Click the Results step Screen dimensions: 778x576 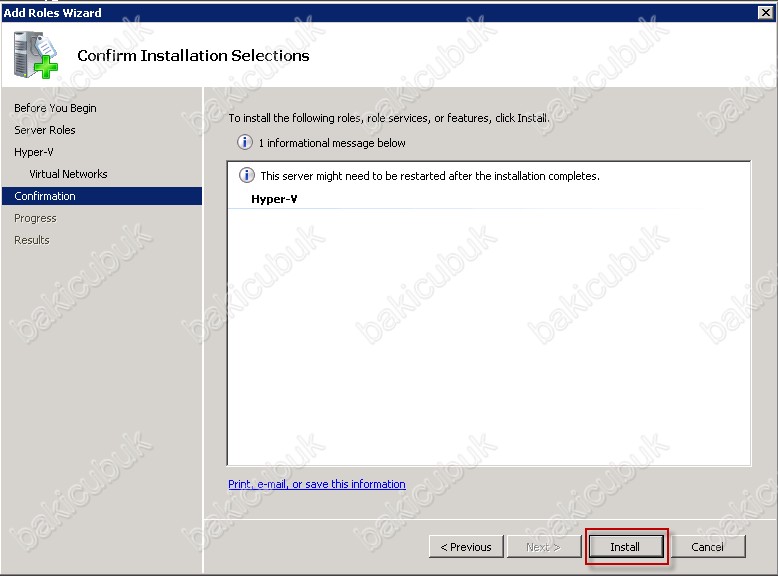[32, 240]
